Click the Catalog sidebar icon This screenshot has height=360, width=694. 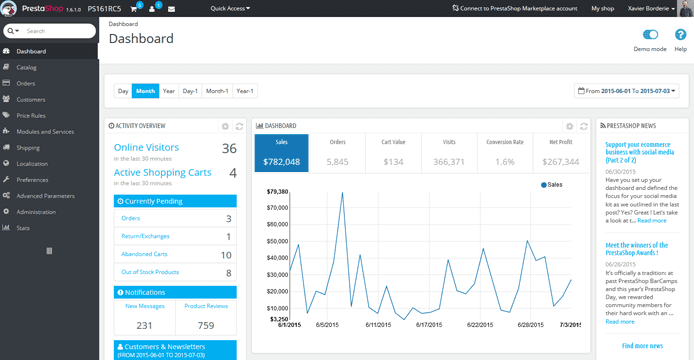6,67
